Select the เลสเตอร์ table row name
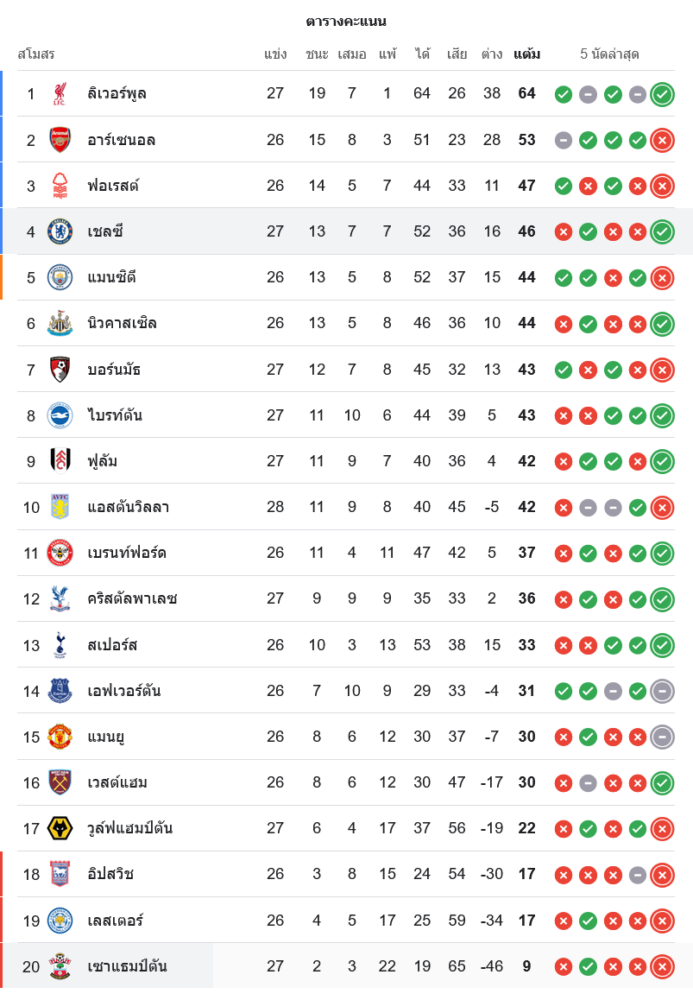693x1000 pixels. [115, 920]
